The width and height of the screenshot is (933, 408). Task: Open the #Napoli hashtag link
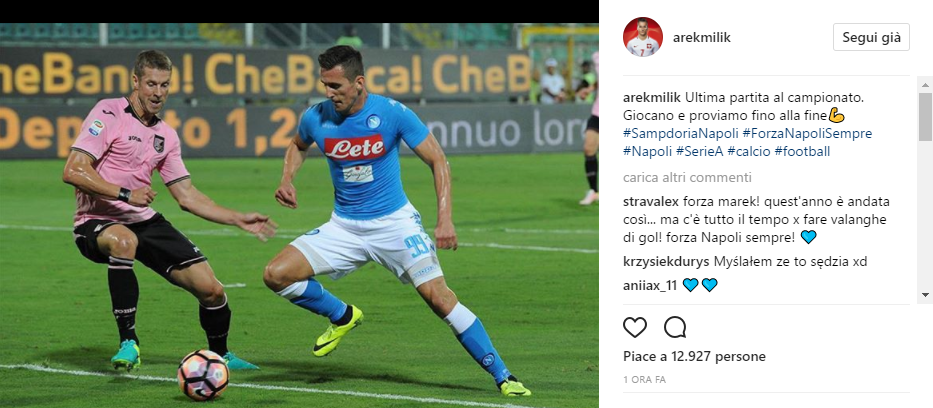[x=647, y=152]
